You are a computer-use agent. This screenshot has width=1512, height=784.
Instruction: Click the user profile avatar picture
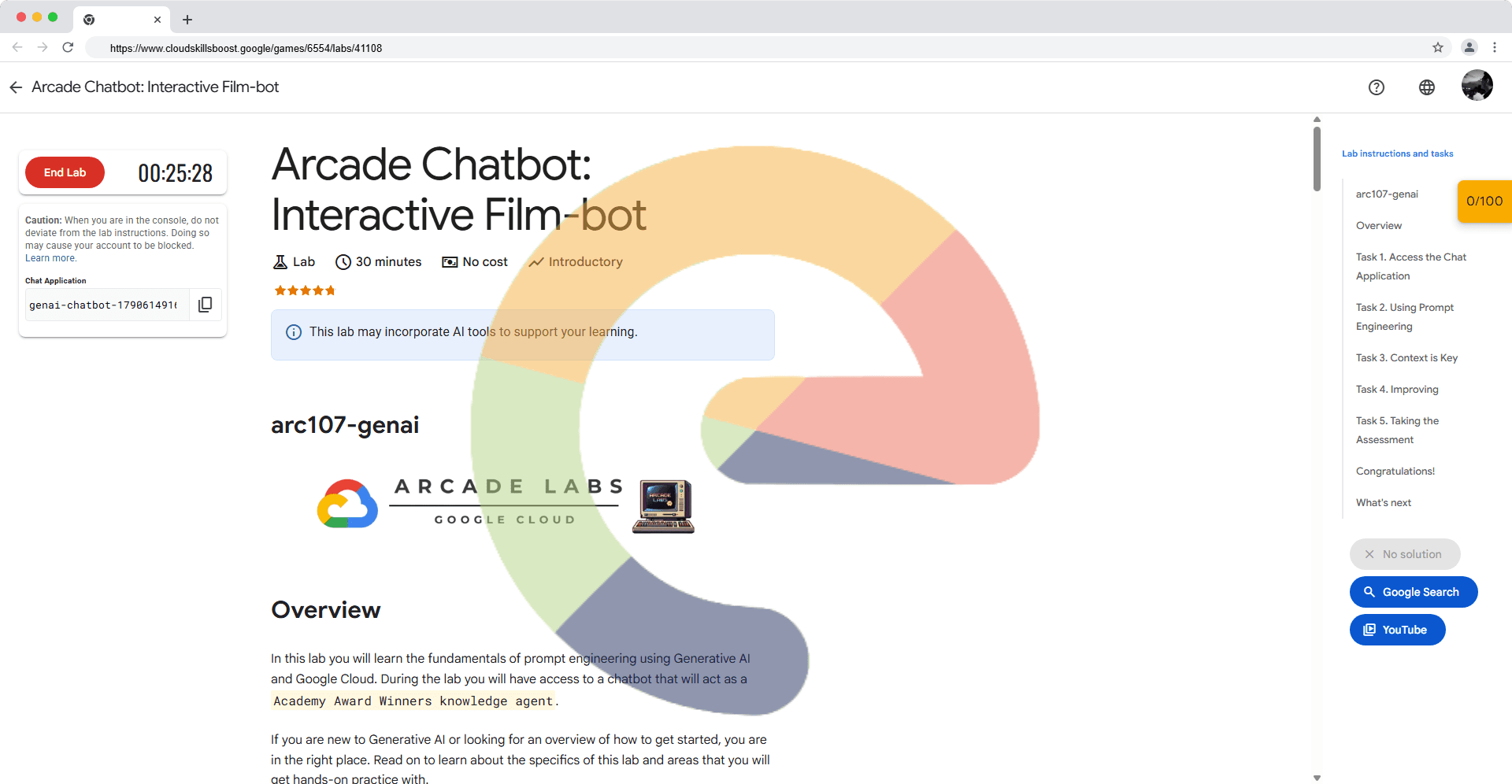[1477, 86]
